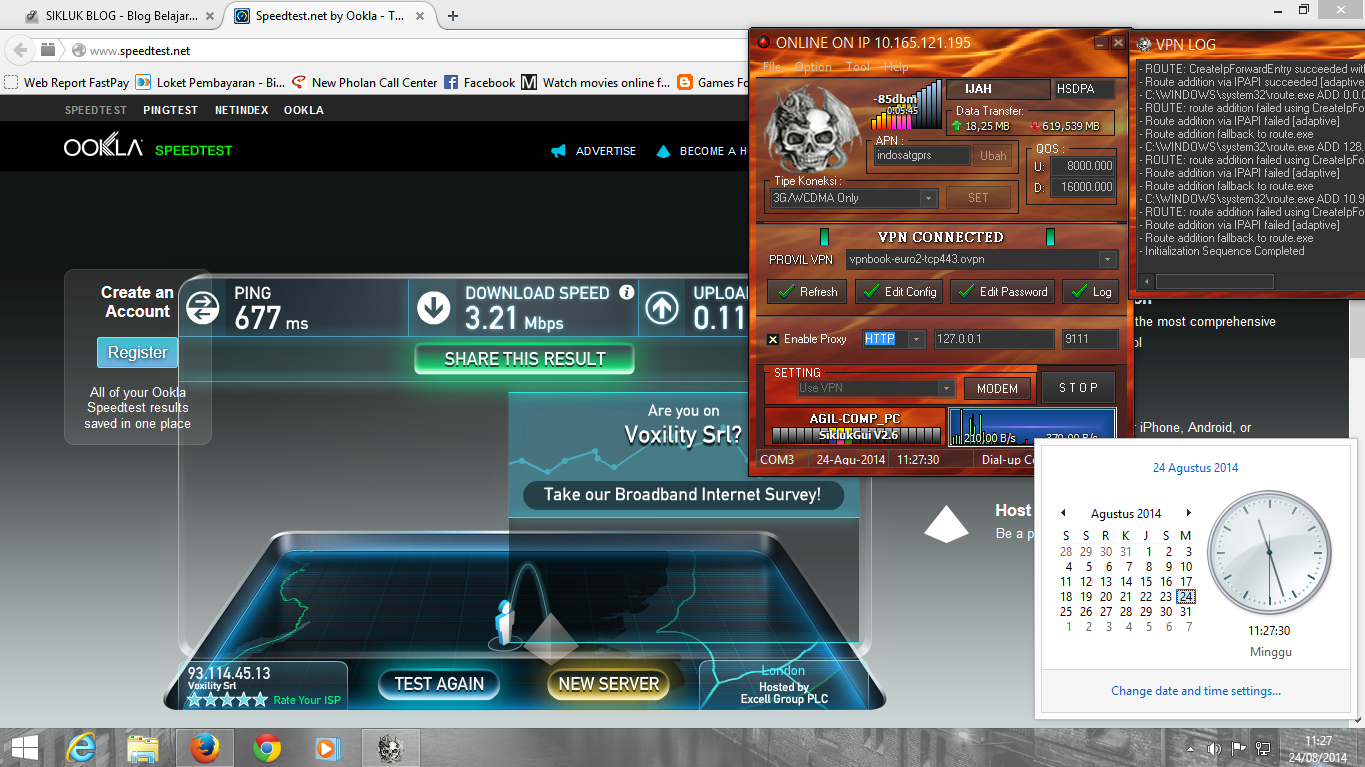Click the white pyramid host icon
The width and height of the screenshot is (1365, 767).
(946, 523)
